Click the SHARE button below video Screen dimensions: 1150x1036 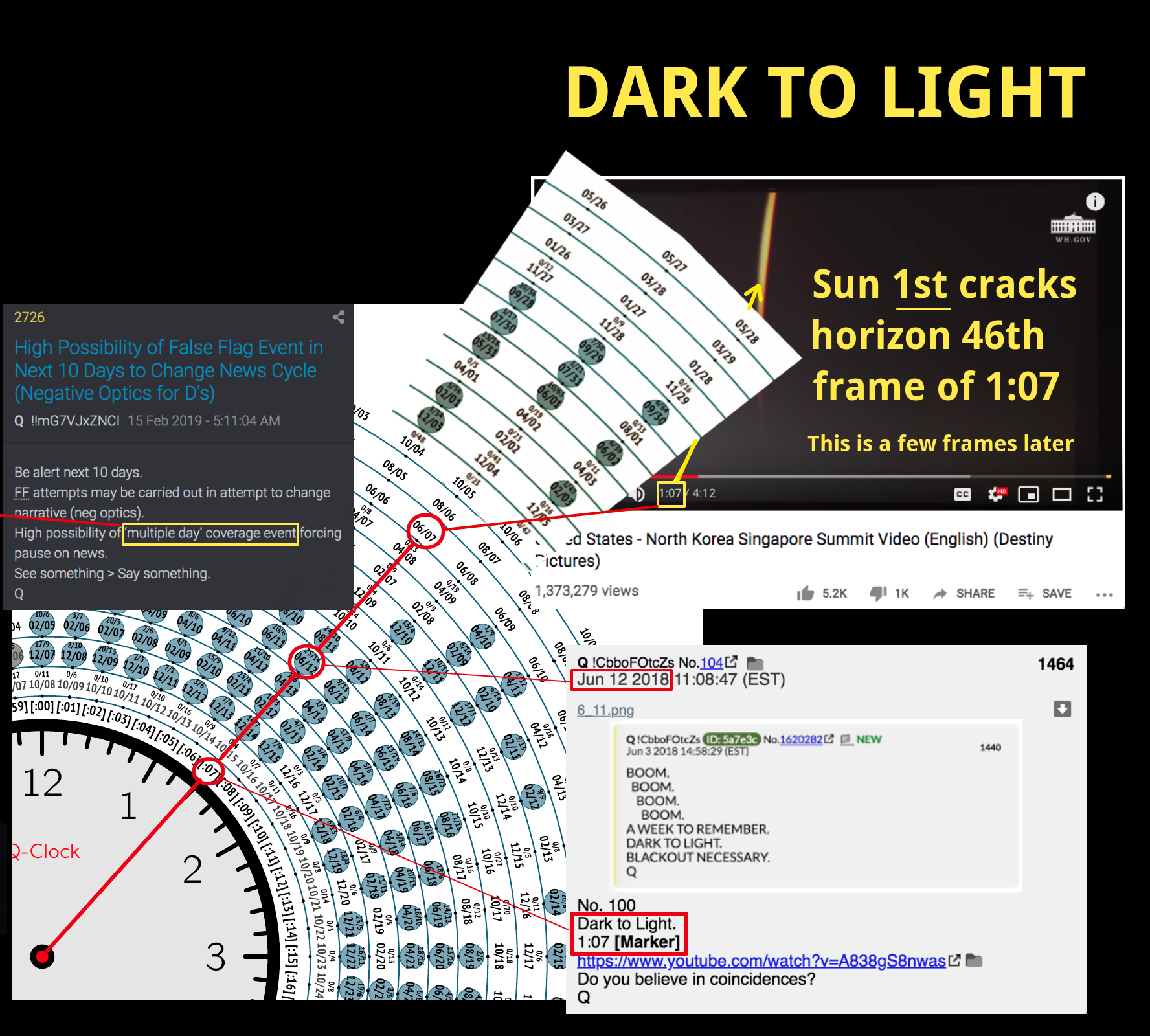964,593
